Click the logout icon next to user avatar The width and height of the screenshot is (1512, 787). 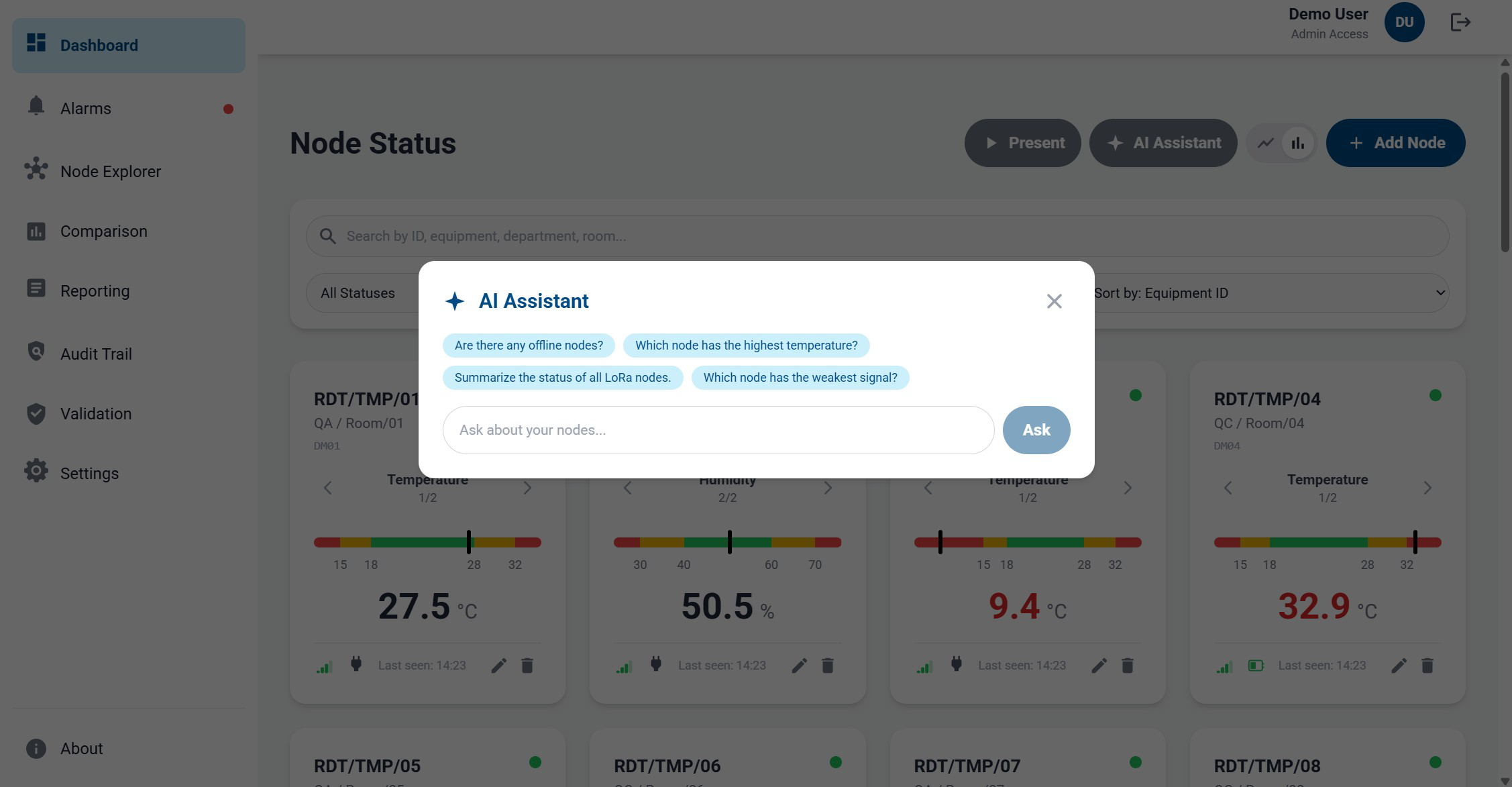[x=1460, y=22]
